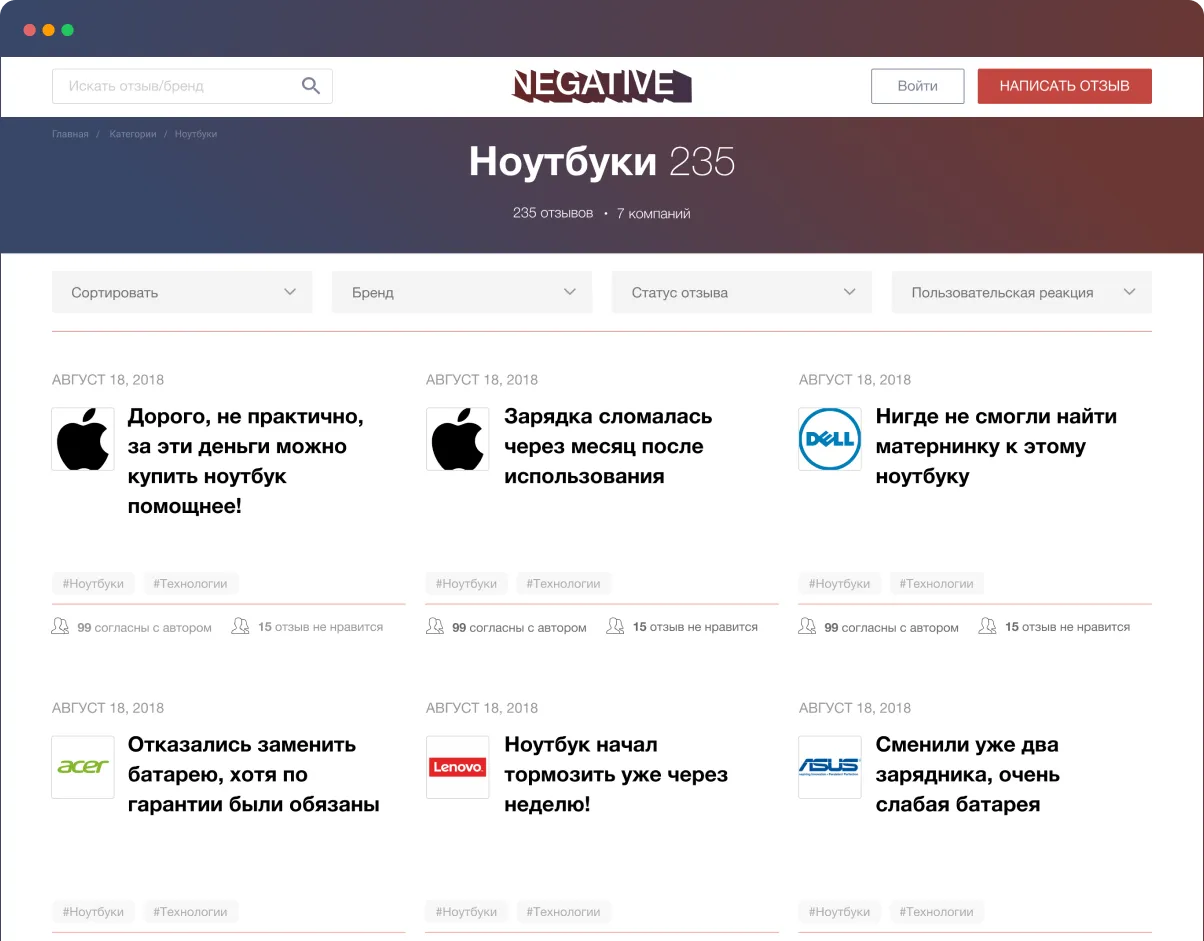Screen dimensions: 1204x941
Task: Click the search magnifier icon
Action: point(311,86)
